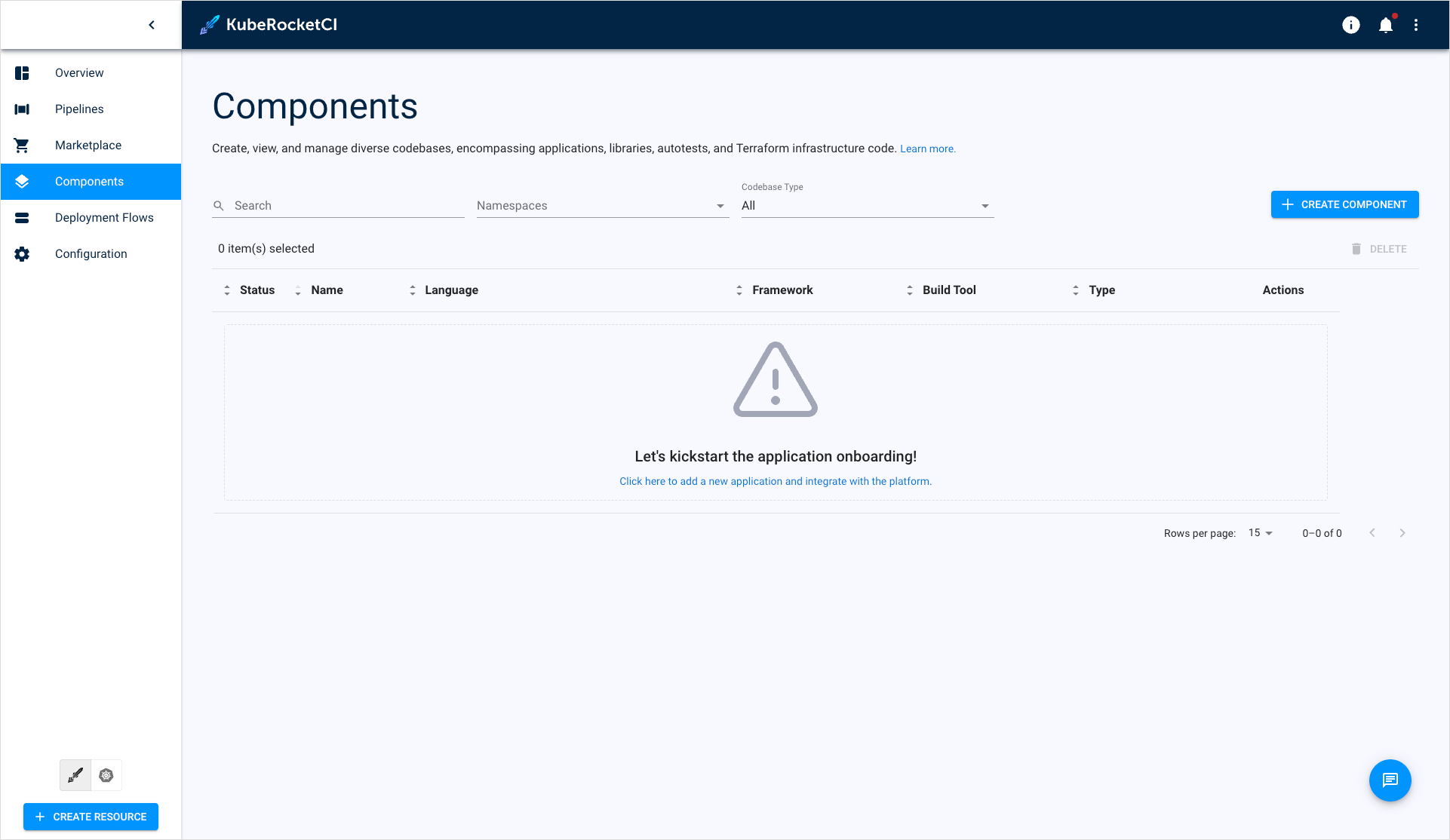This screenshot has height=840, width=1450.
Task: Toggle the collapse sidebar arrow
Action: tap(152, 25)
